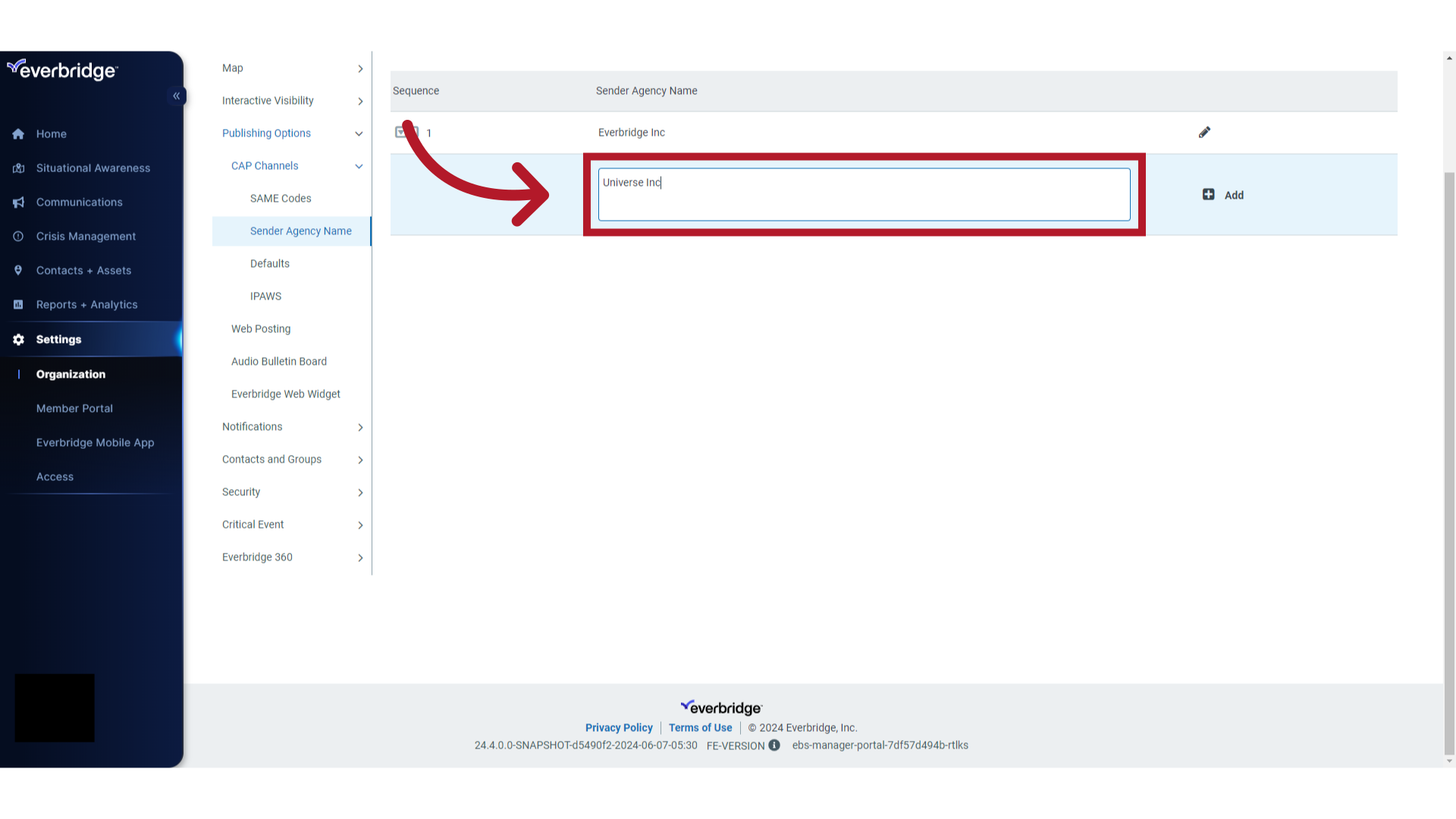Select the Sender Agency Name menu item
The height and width of the screenshot is (819, 1456).
[300, 230]
